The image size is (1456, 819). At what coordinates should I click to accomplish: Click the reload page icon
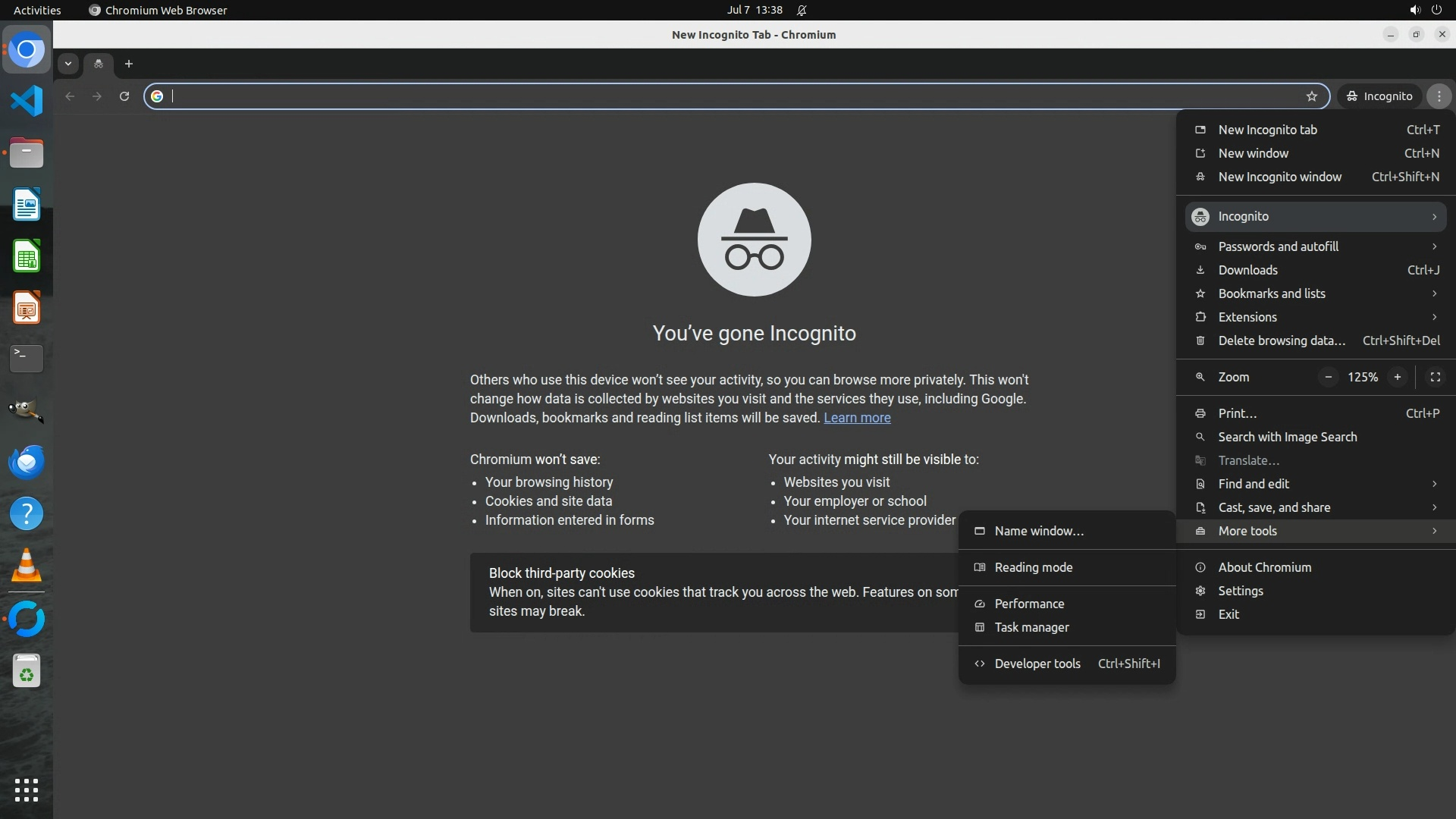pyautogui.click(x=124, y=96)
